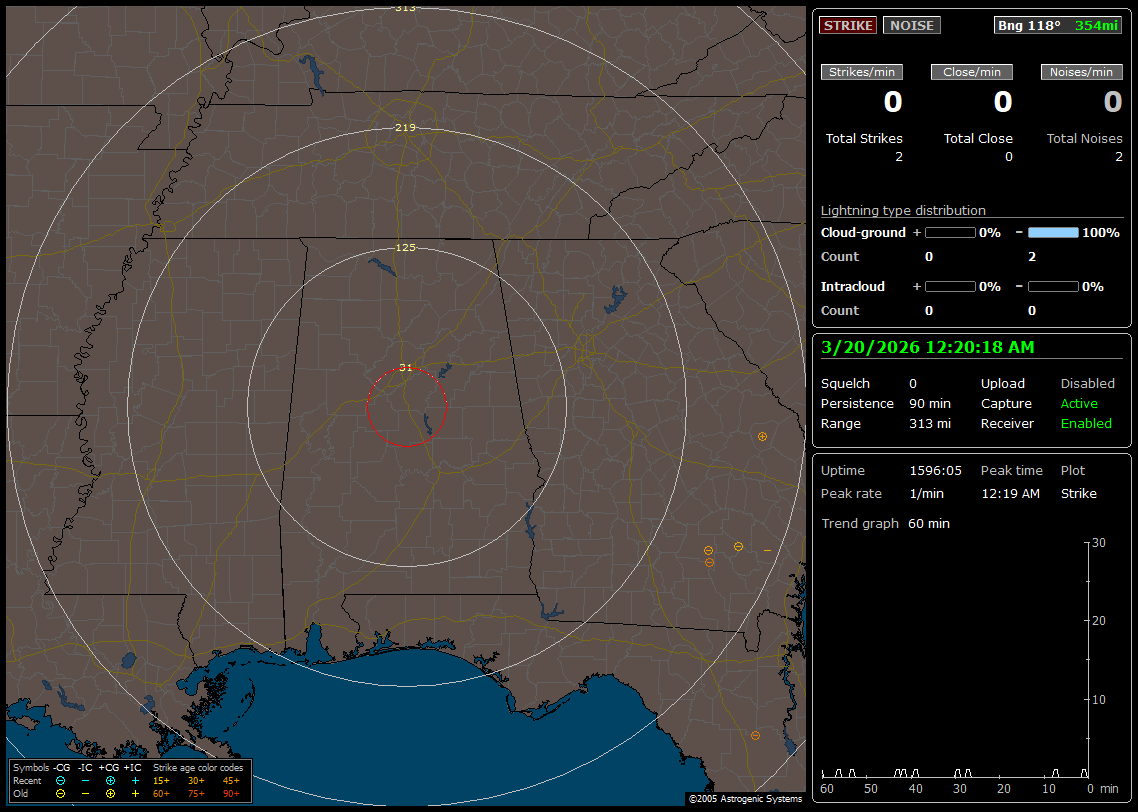Click the Bng 118° bearing readout
The height and width of the screenshot is (812, 1138).
(x=1029, y=26)
